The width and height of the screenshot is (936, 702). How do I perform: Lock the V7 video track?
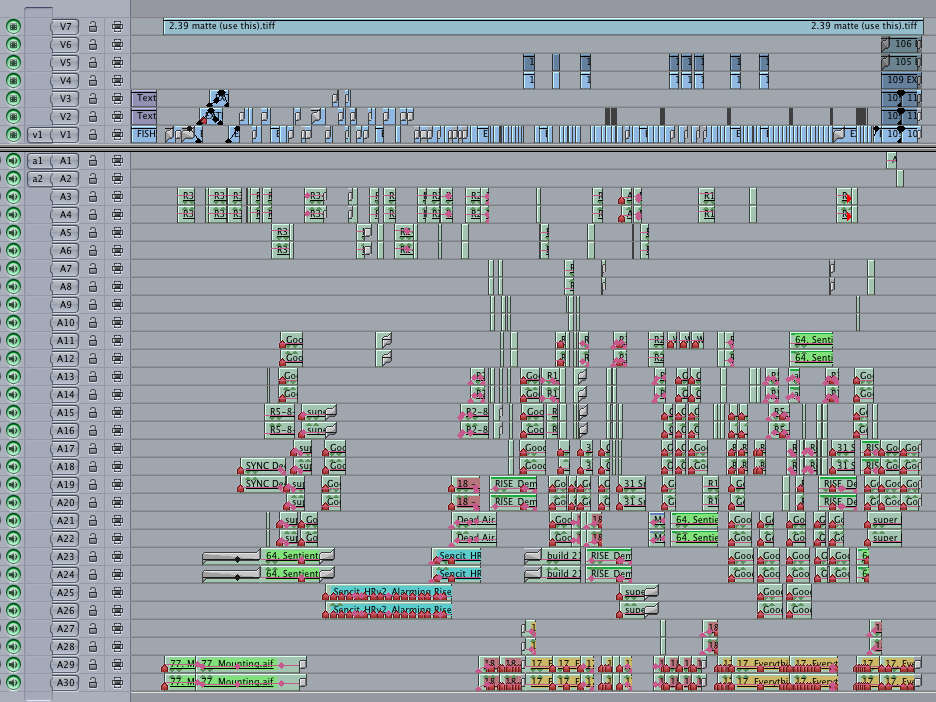93,26
